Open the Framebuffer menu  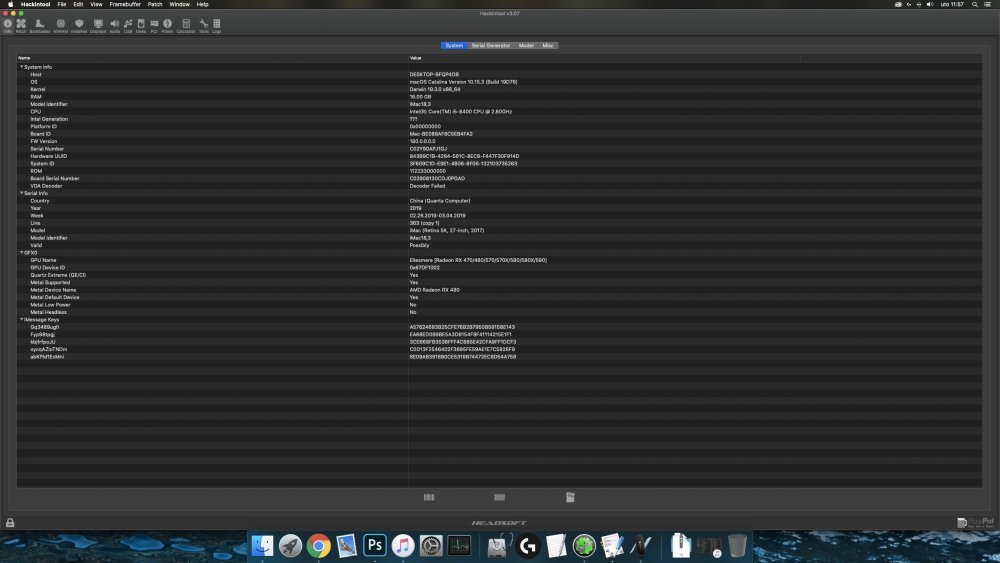(125, 4)
